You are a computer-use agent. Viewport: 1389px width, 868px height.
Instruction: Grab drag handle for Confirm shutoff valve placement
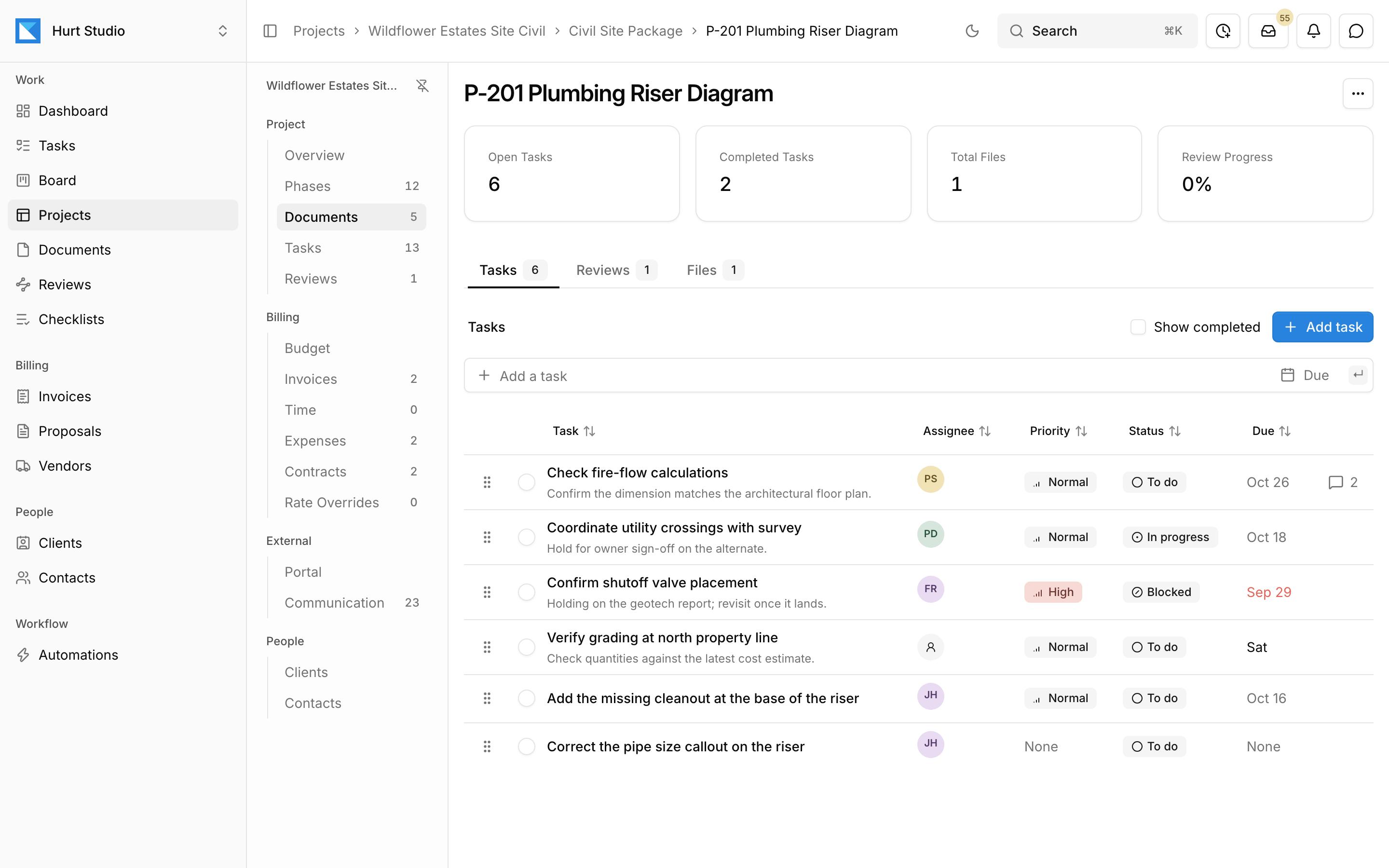click(487, 592)
